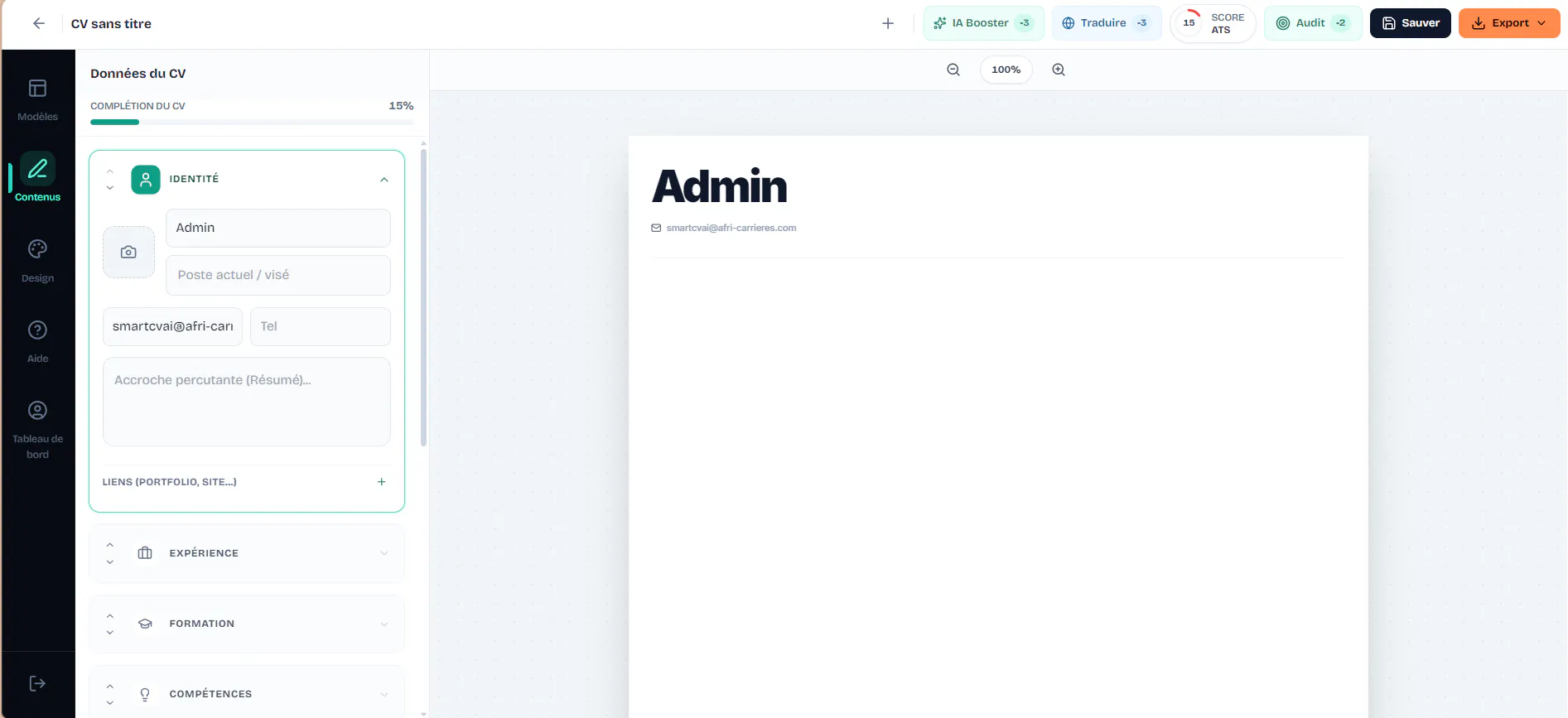Upload a photo via camera icon
This screenshot has width=1568, height=718.
click(128, 252)
